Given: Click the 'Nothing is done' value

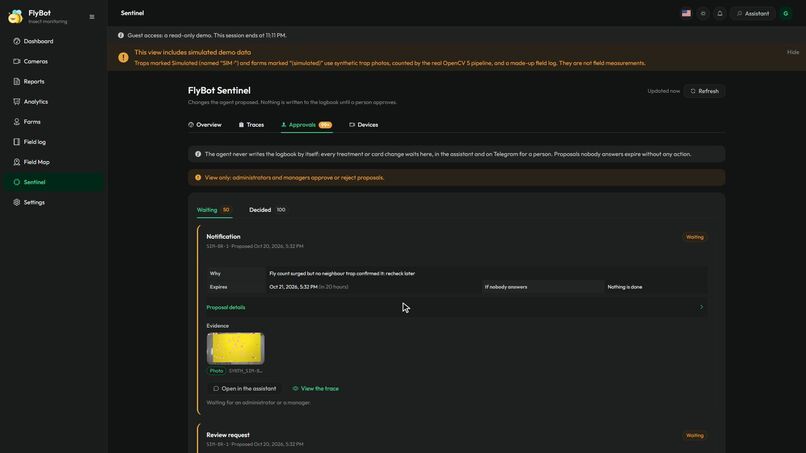Looking at the screenshot, I should tap(625, 287).
